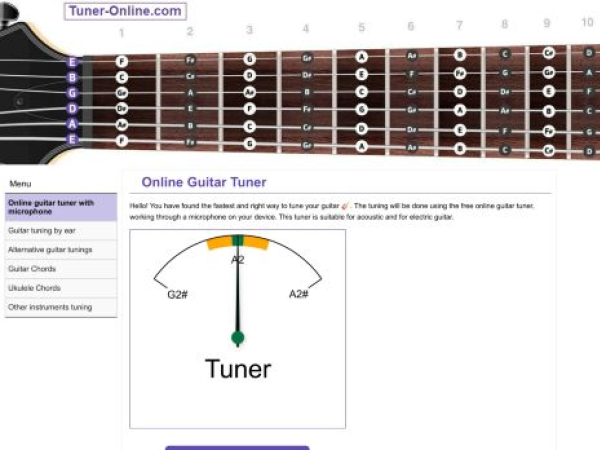Click the low E open-string marker at the bottom of the nut
Viewport: 600px width, 450px height.
pos(72,139)
